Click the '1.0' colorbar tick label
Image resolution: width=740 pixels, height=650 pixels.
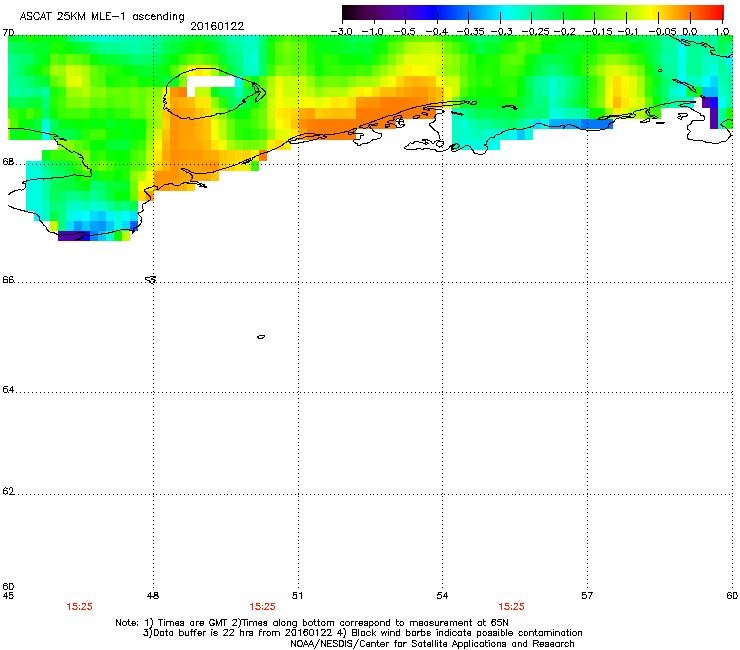722,32
